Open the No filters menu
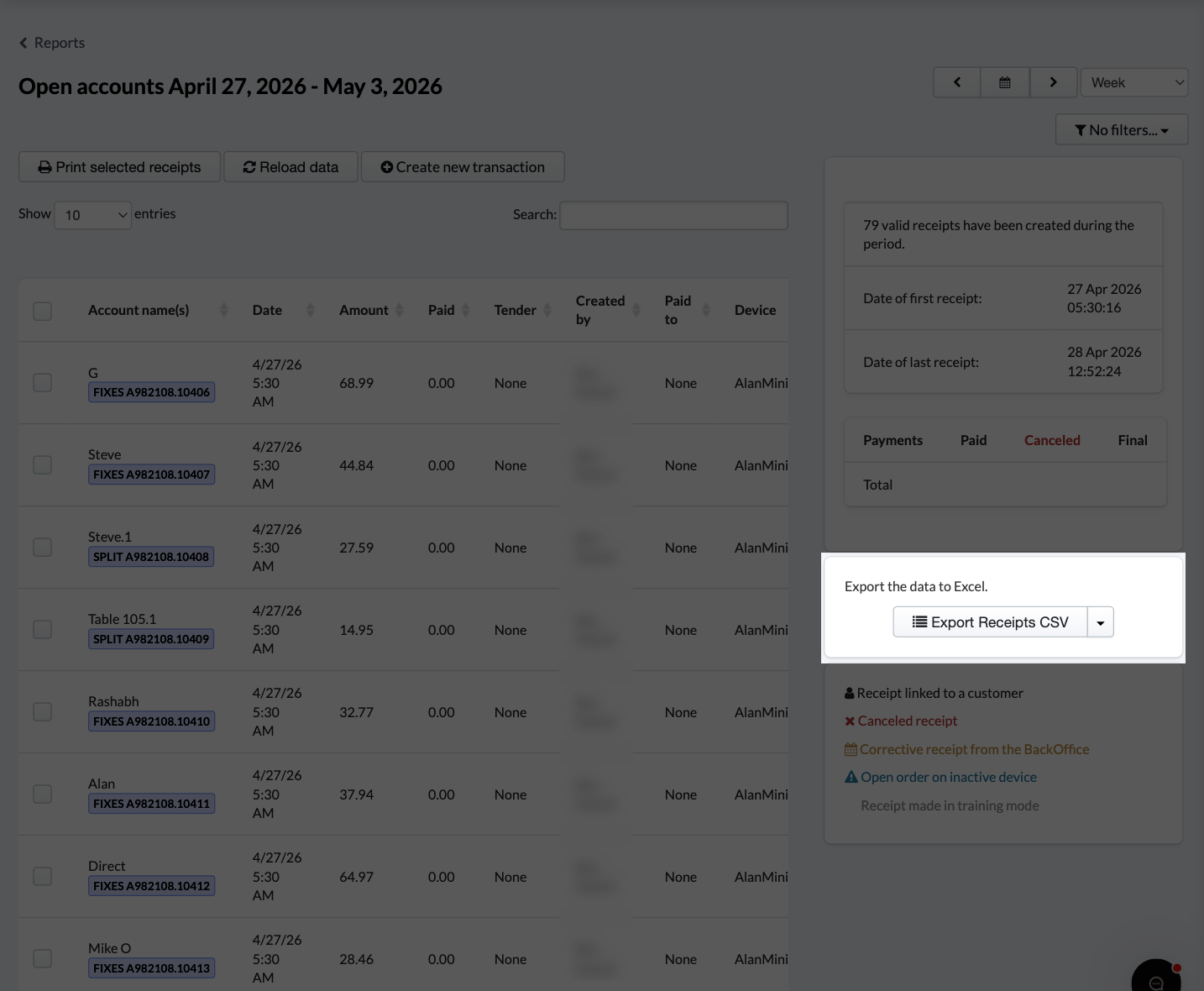The width and height of the screenshot is (1204, 991). [x=1121, y=129]
